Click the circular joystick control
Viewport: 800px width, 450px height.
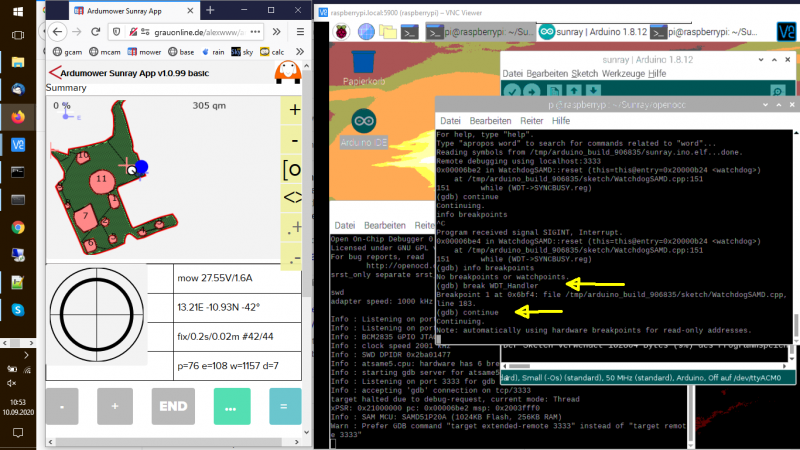(96, 315)
